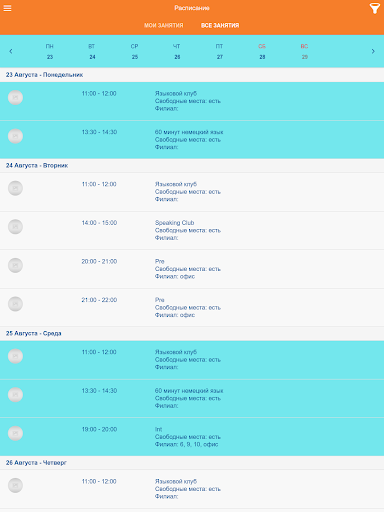
Task: Tap avatar of the 19:00 Int lesson
Action: point(15,433)
